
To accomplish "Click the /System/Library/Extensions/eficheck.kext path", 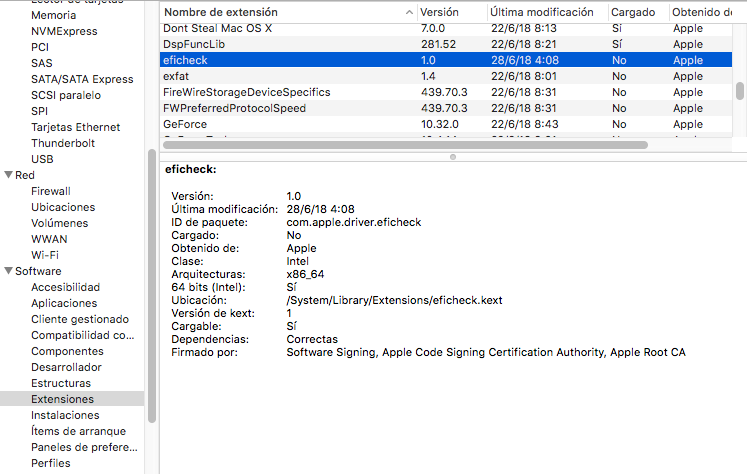I will point(394,300).
